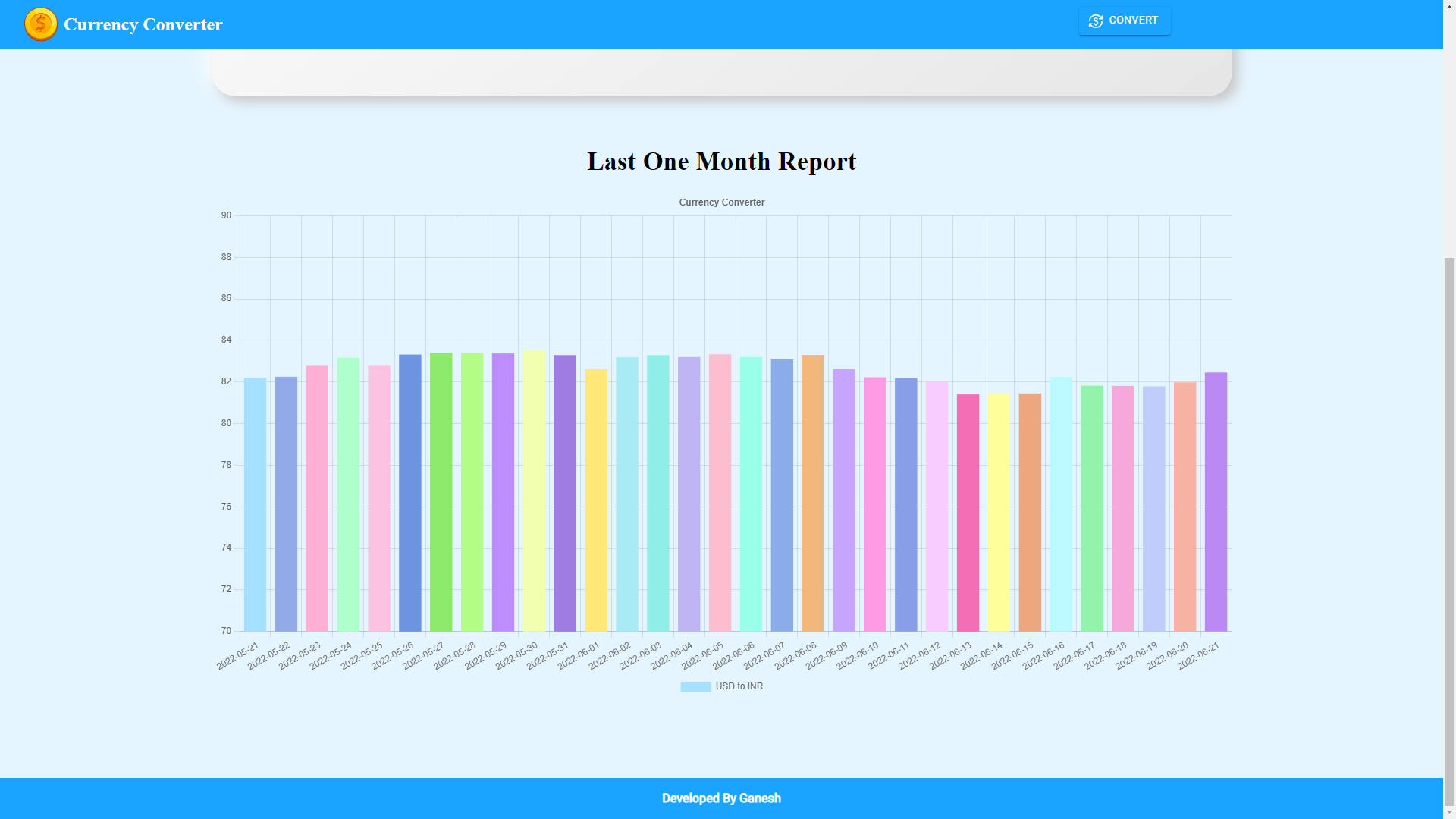Click the CONVERT button in the header
This screenshot has width=1456, height=819.
1125,20
